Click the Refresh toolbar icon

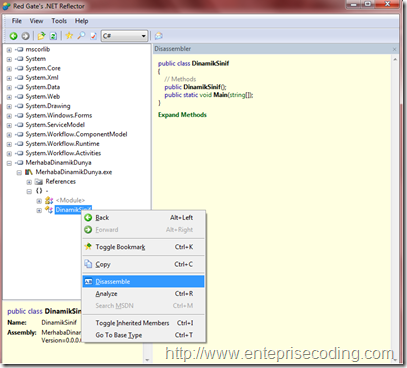click(x=53, y=36)
